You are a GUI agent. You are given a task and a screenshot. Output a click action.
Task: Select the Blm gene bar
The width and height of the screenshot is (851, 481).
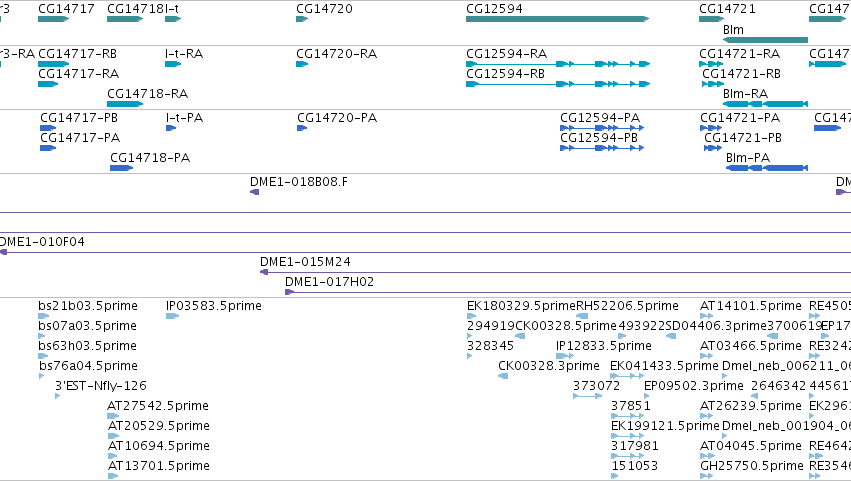(x=767, y=40)
